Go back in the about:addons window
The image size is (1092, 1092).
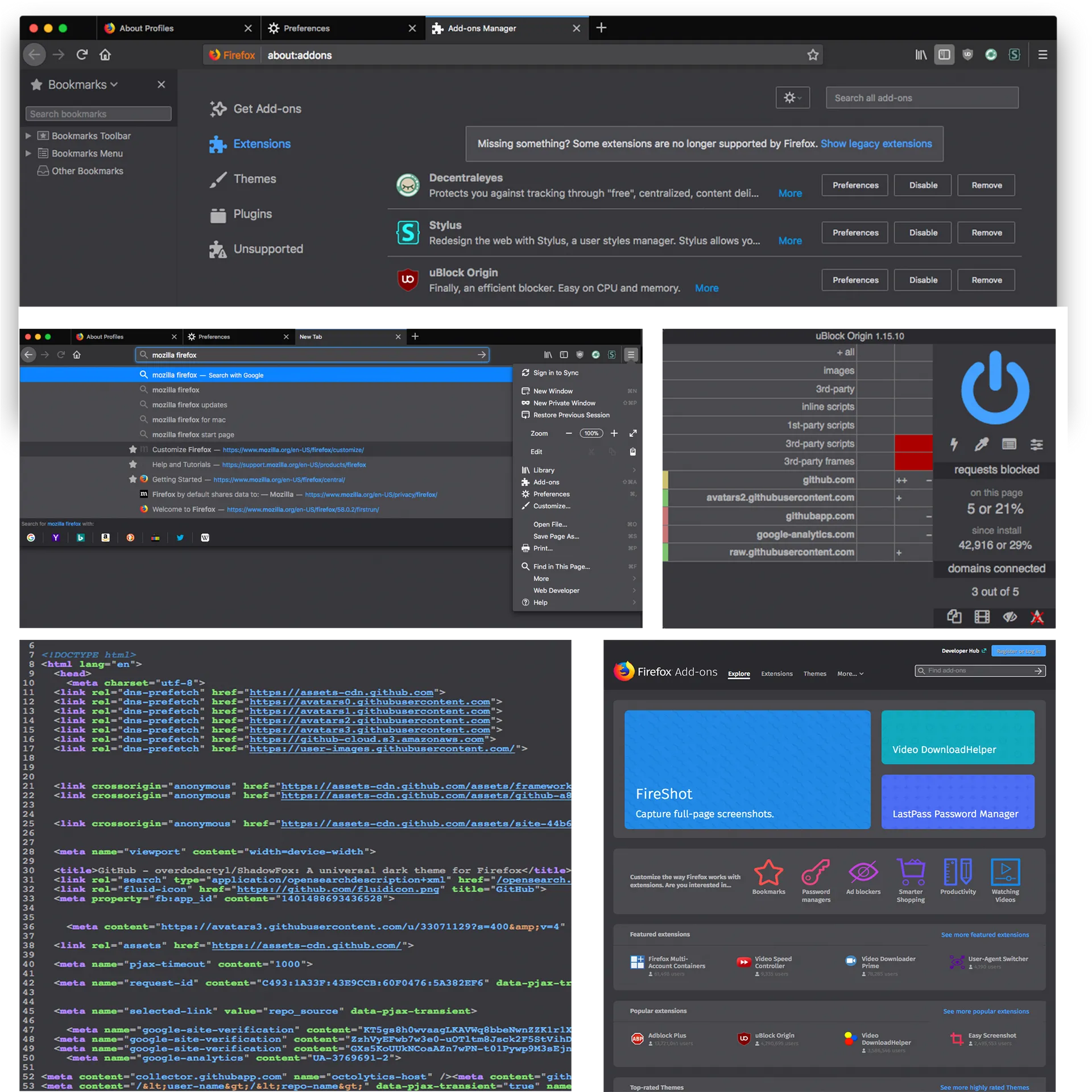click(34, 55)
